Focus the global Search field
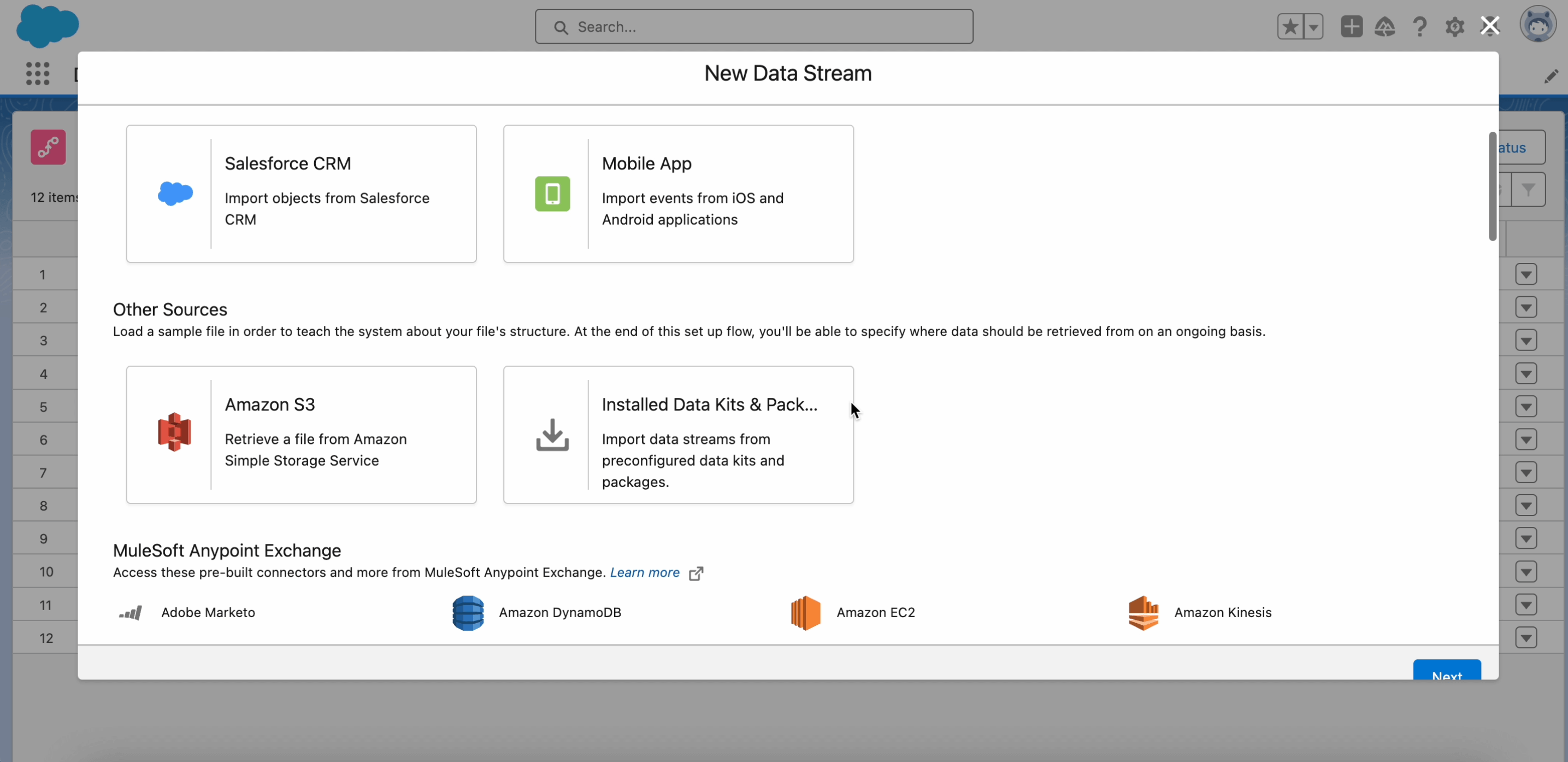This screenshot has height=762, width=1568. coord(753,27)
